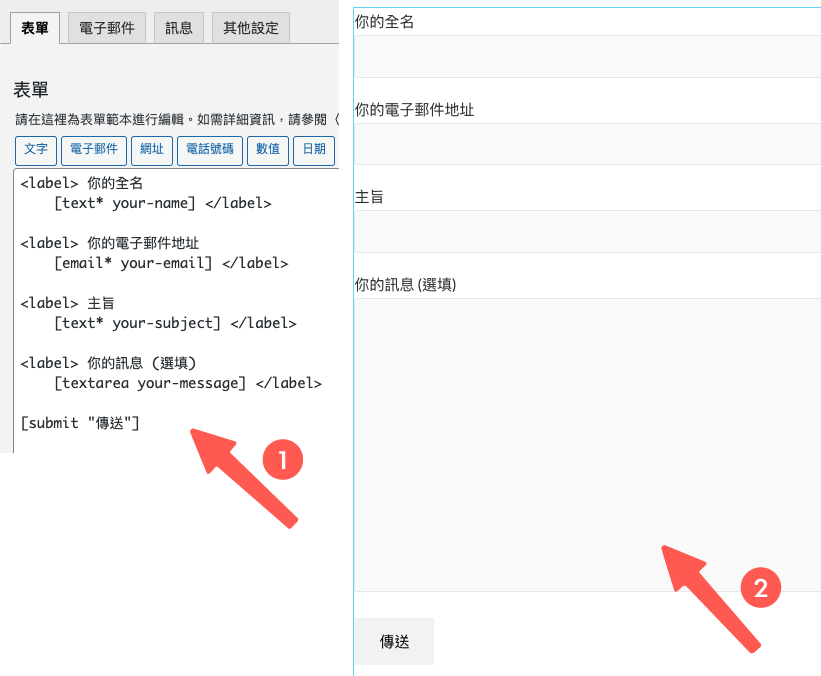
Task: Click the [submit "傳送"] code line
Action: [80, 423]
